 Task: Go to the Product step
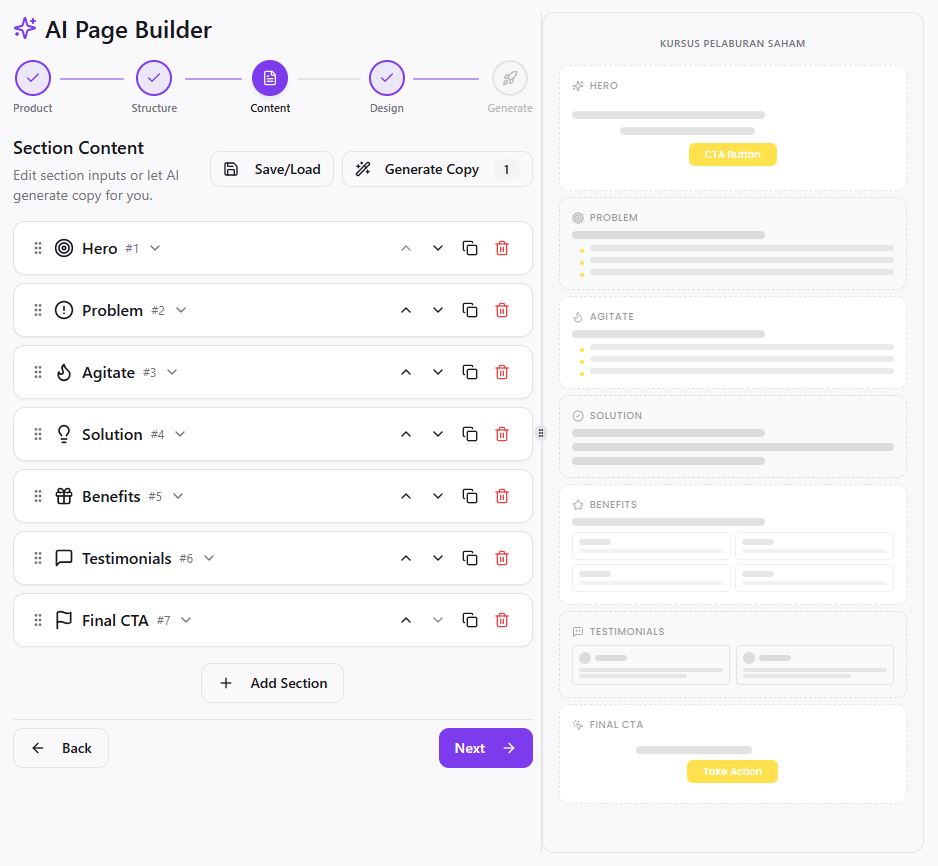pos(33,78)
